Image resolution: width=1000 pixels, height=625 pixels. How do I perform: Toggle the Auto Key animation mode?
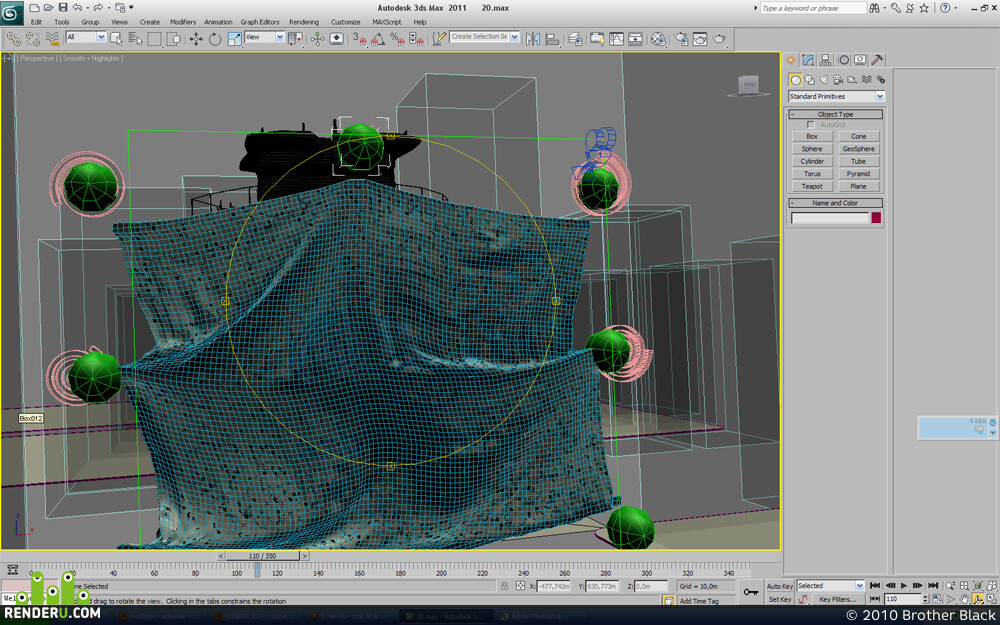(779, 586)
